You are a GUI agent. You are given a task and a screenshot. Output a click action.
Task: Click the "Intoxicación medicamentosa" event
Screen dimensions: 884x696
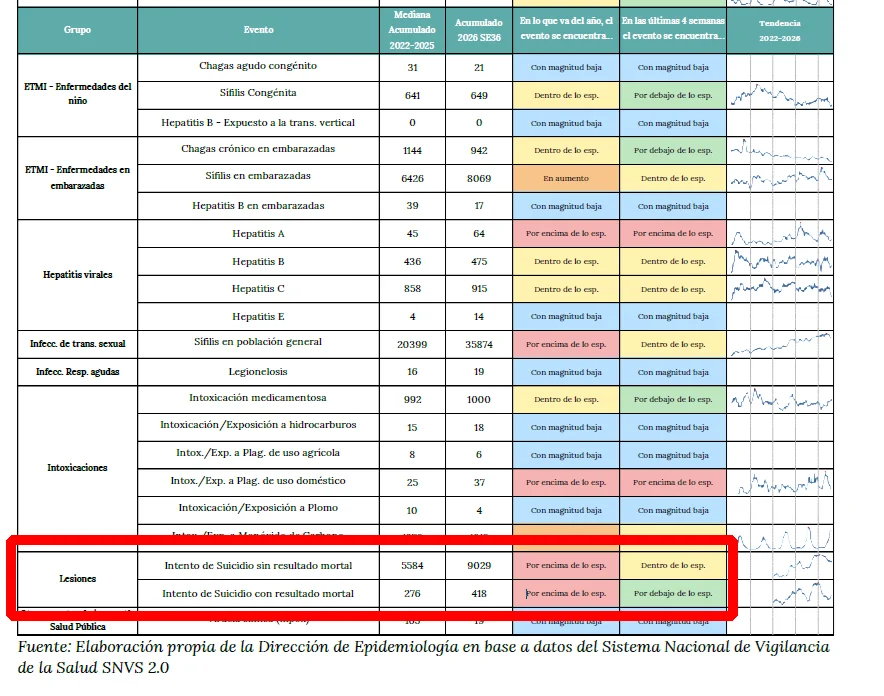[258, 397]
